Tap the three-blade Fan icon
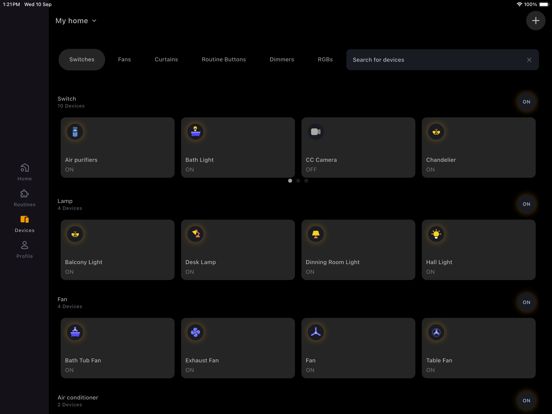The image size is (552, 414). click(x=316, y=332)
